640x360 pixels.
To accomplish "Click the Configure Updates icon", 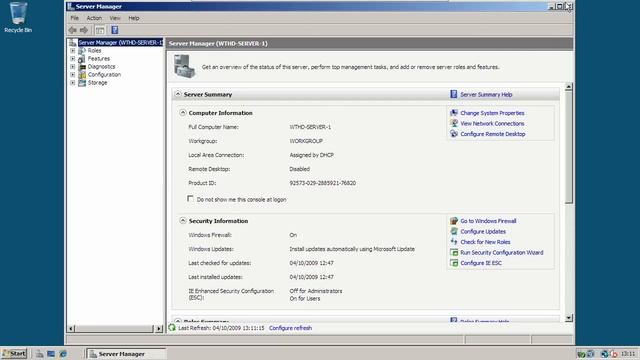I will tap(454, 231).
